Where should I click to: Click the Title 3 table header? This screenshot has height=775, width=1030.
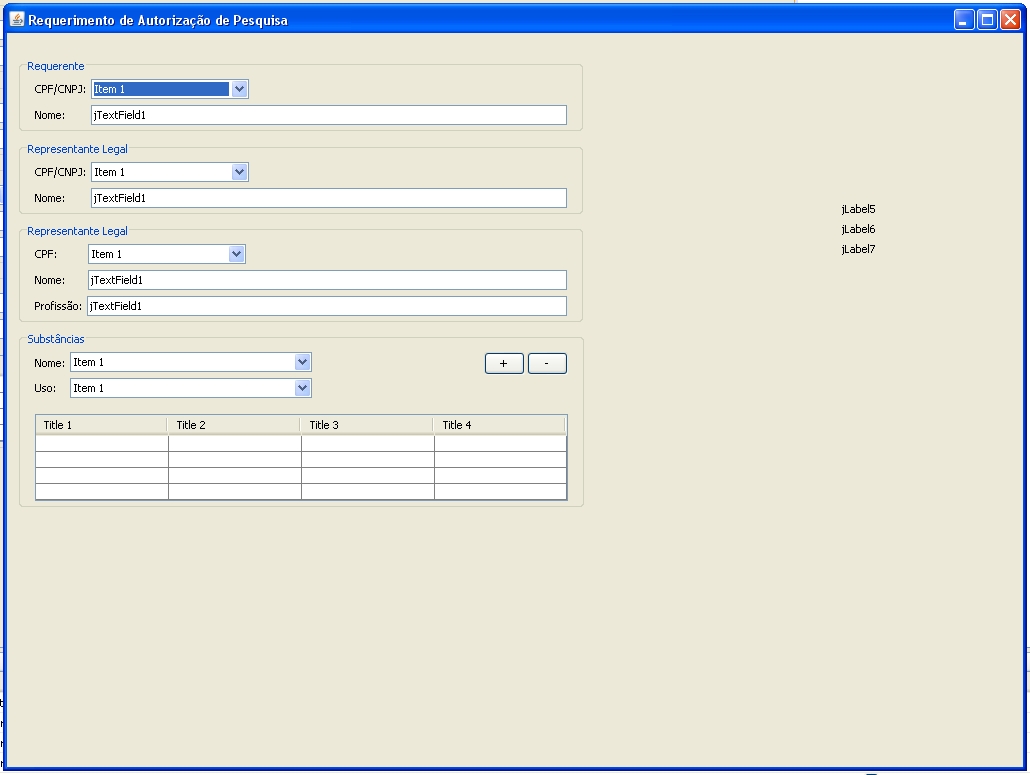[367, 425]
